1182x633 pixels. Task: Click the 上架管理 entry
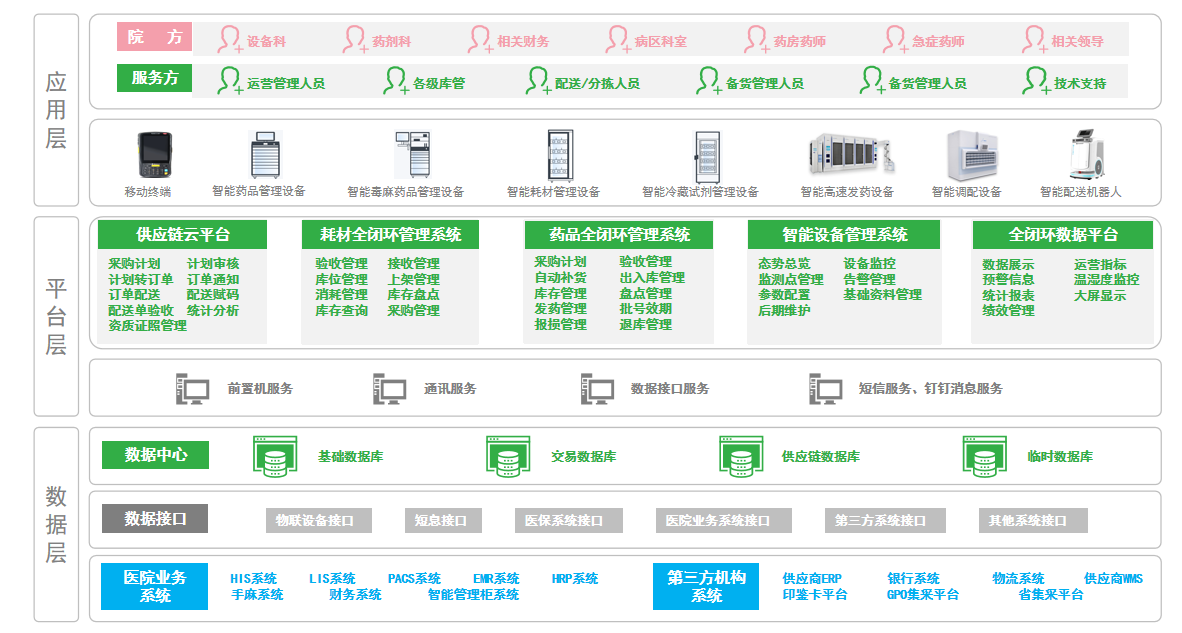click(413, 280)
